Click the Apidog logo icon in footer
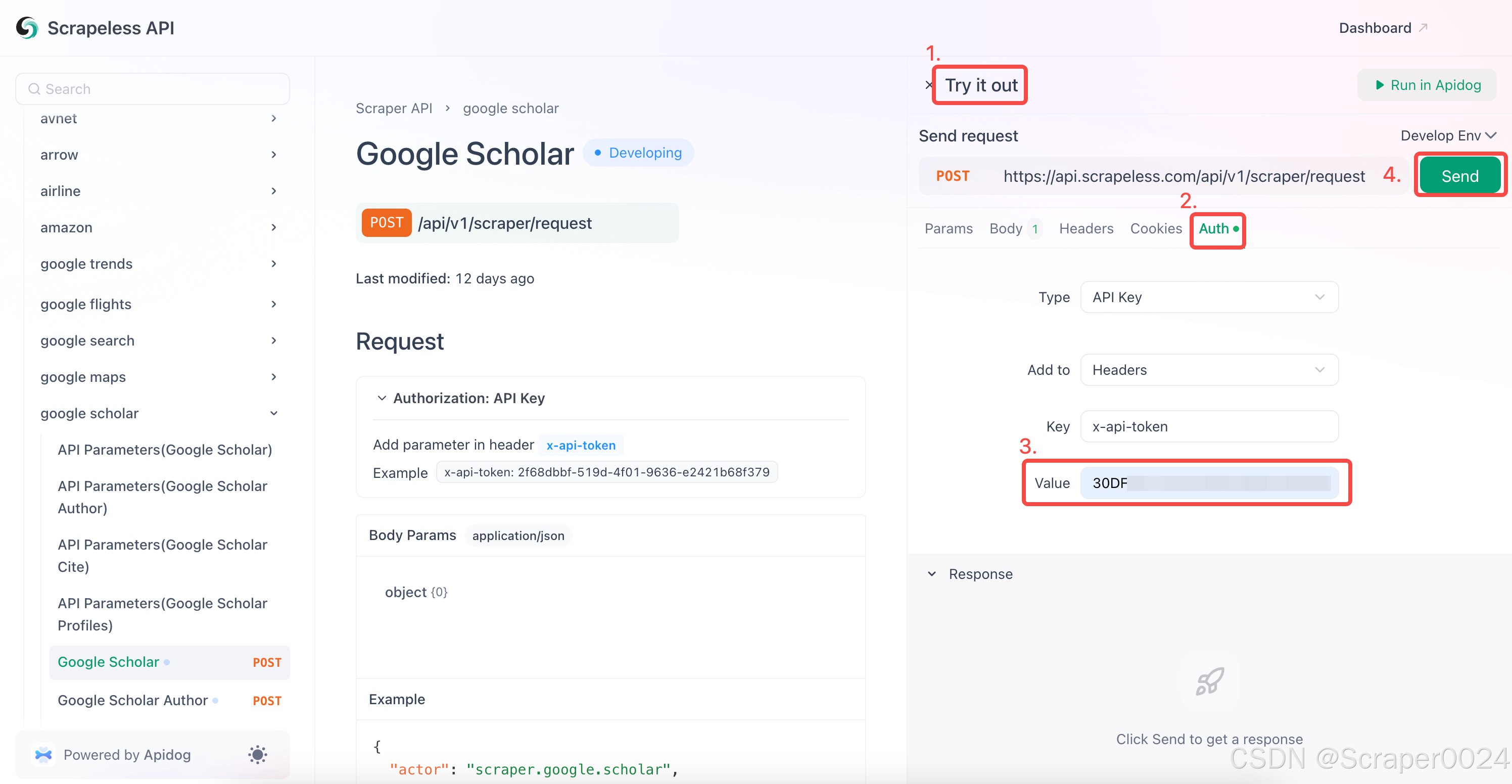Viewport: 1512px width, 784px height. (43, 755)
